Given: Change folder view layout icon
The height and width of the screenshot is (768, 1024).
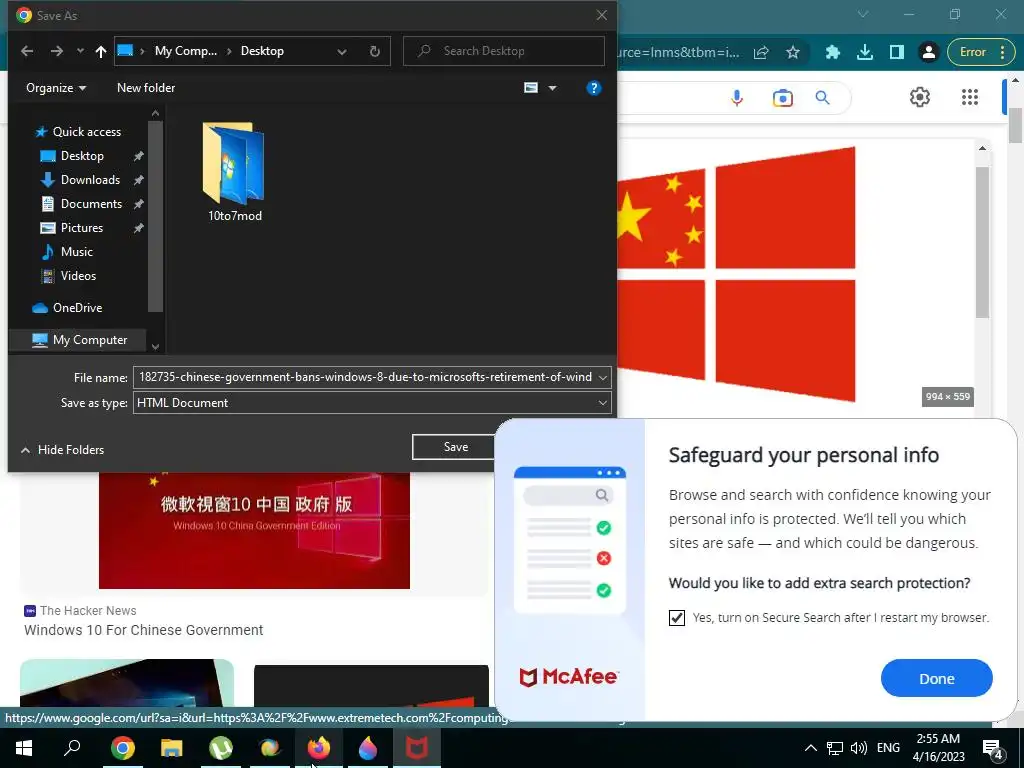Looking at the screenshot, I should [531, 88].
